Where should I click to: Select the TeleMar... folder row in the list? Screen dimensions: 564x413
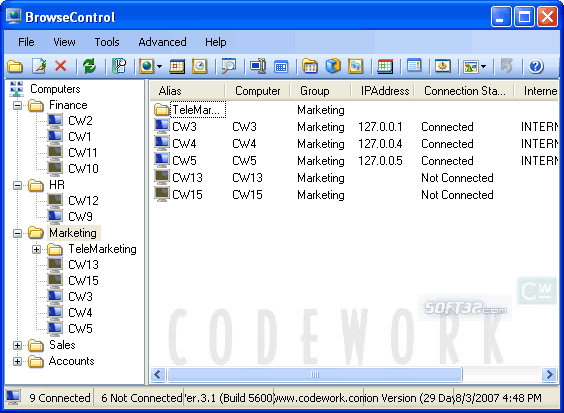(354, 110)
